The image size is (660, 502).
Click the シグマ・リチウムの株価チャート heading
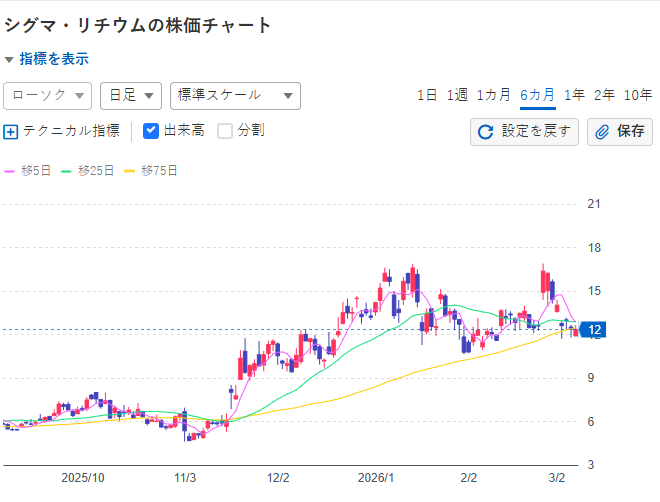point(138,26)
